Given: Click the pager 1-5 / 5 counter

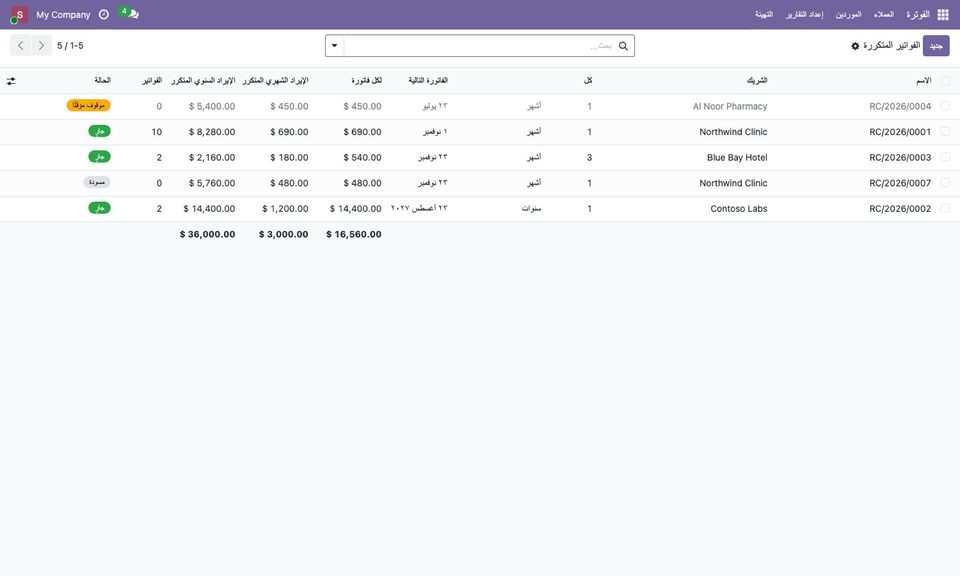Looking at the screenshot, I should point(70,46).
